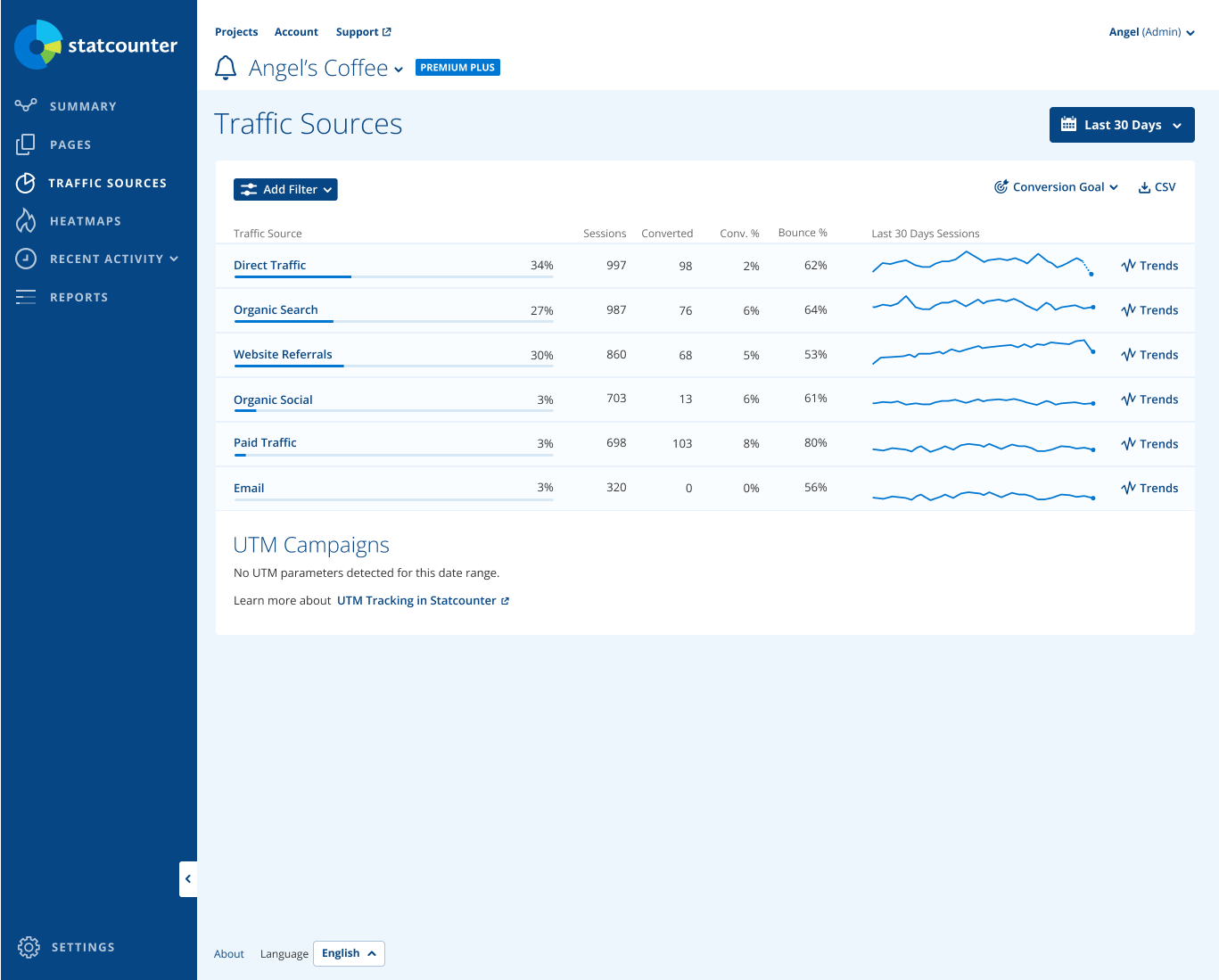Viewport: 1219px width, 980px height.
Task: Open the Angel (Admin) user menu
Action: [1151, 32]
